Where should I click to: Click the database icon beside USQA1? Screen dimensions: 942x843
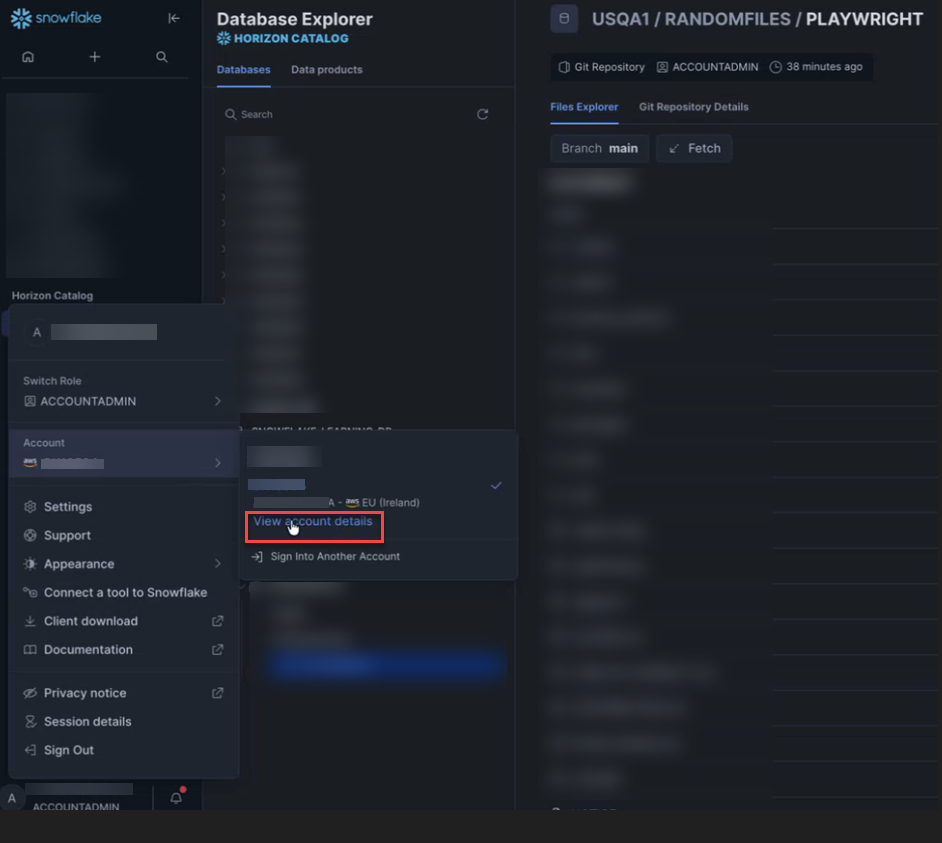pos(565,19)
